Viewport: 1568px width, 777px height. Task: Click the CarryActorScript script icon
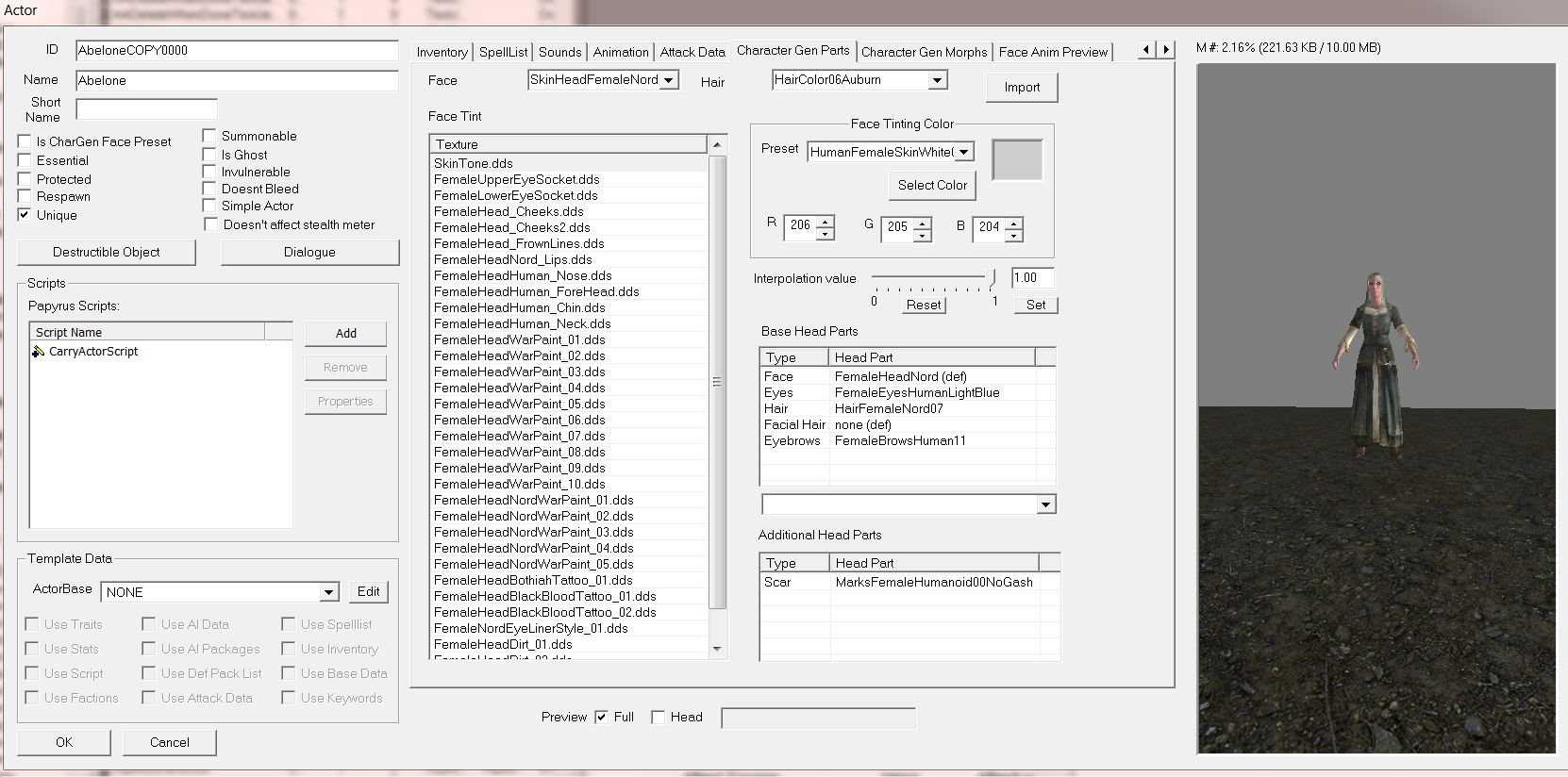[x=39, y=352]
